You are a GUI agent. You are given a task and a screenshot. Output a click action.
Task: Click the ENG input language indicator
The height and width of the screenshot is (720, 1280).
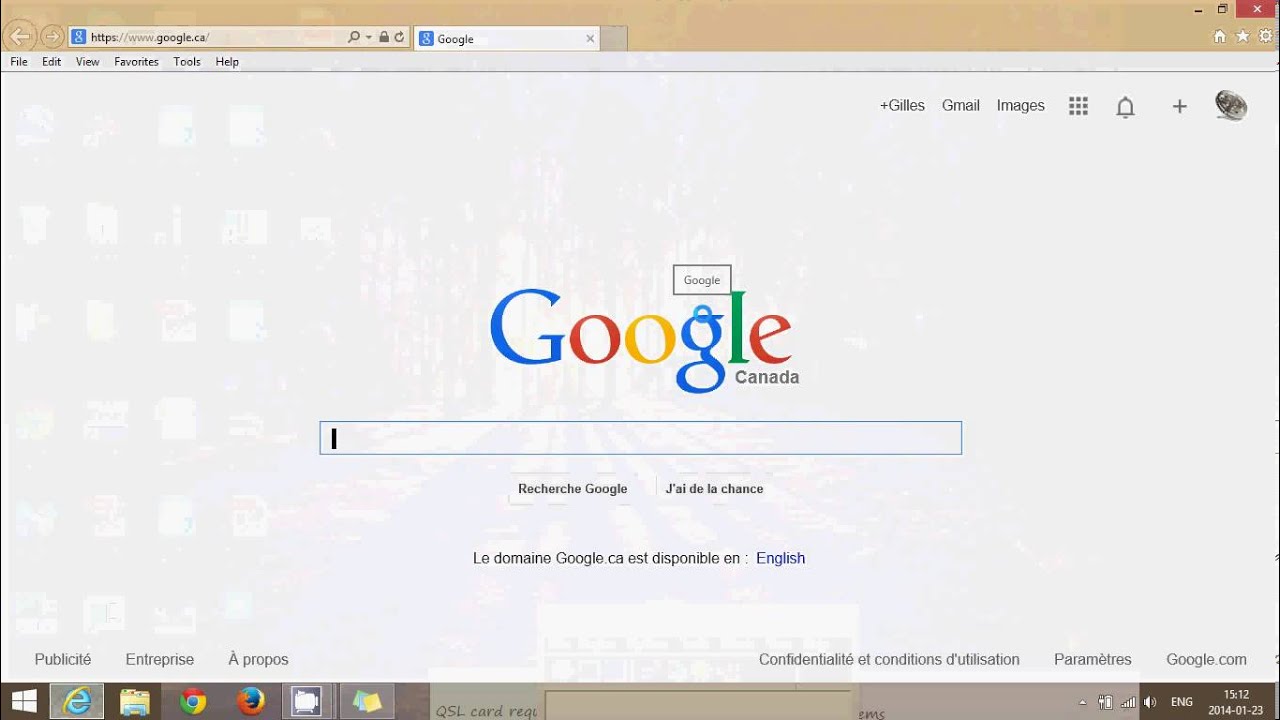pos(1182,702)
